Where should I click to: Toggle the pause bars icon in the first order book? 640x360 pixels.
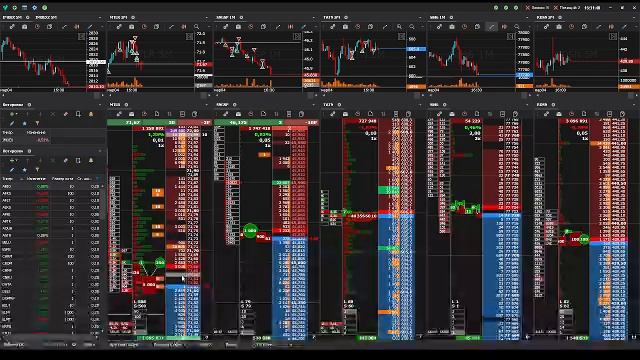click(169, 114)
